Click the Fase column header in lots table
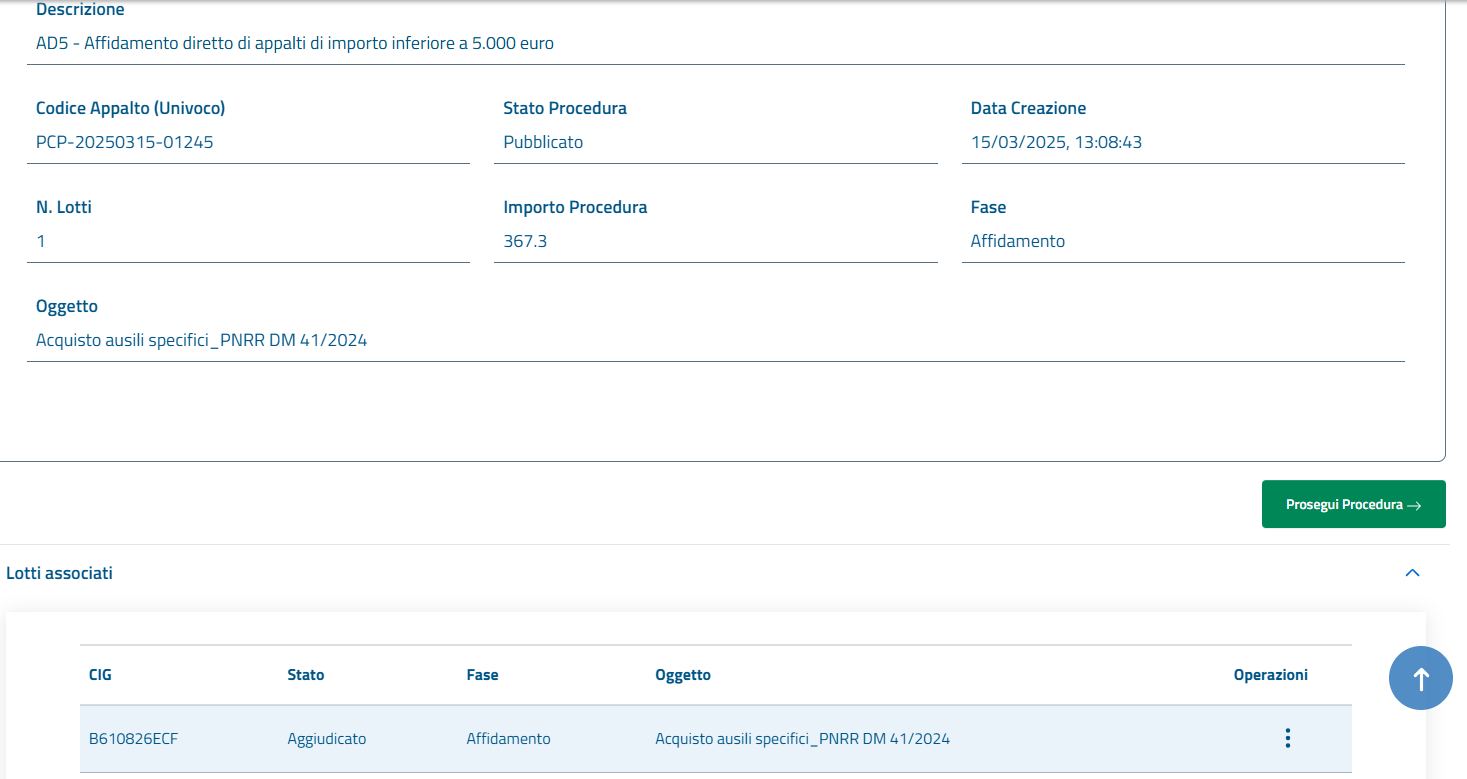 click(x=482, y=675)
